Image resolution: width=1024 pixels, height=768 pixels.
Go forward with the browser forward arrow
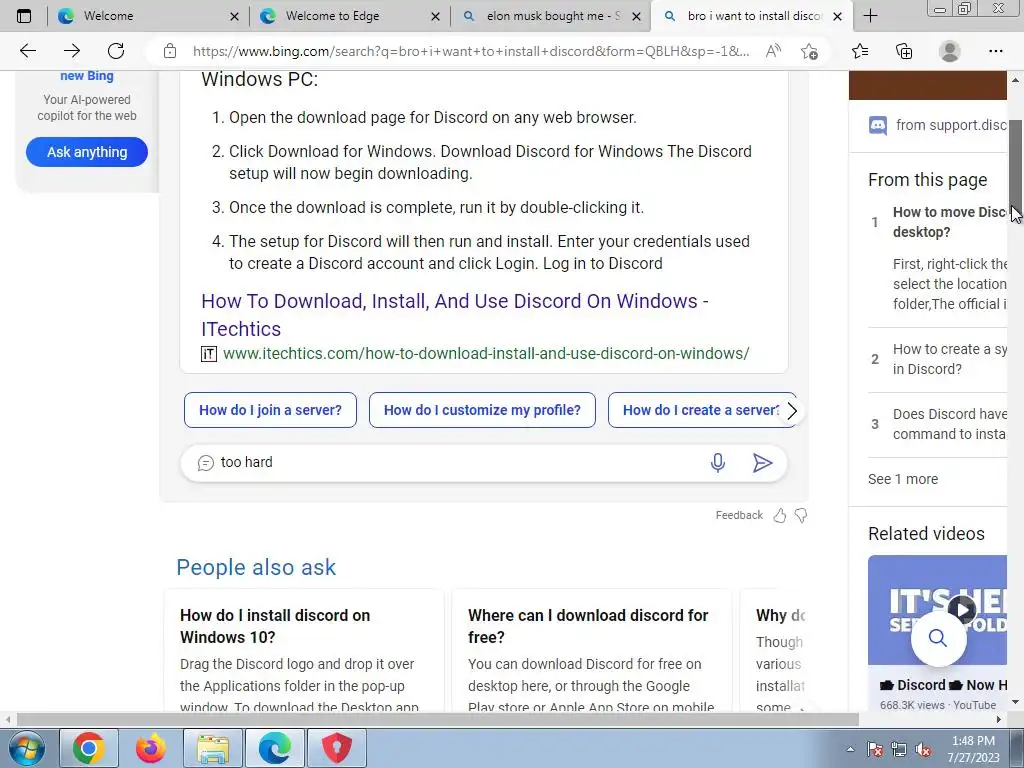tap(72, 51)
